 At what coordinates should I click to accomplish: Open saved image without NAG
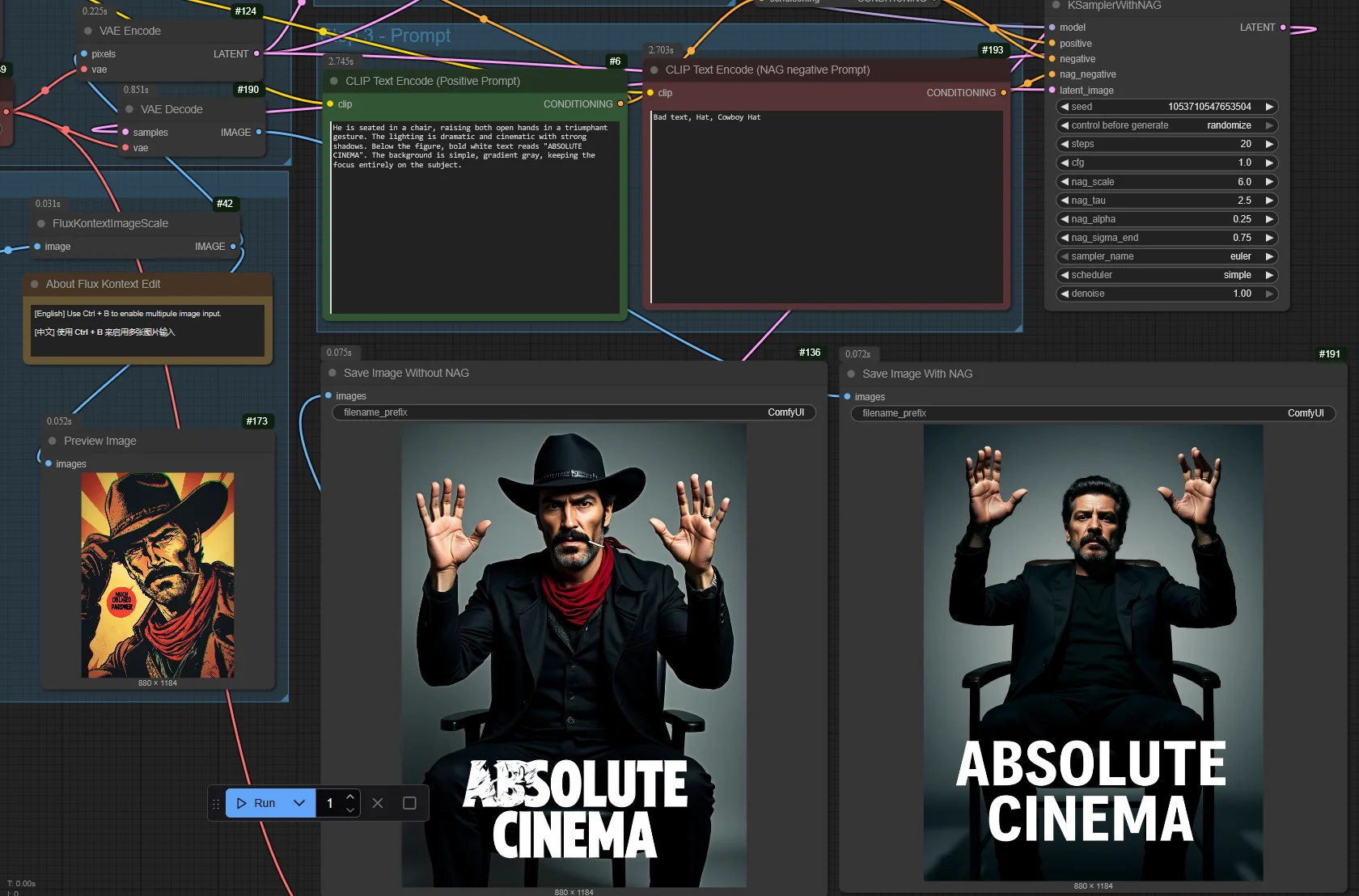(574, 655)
